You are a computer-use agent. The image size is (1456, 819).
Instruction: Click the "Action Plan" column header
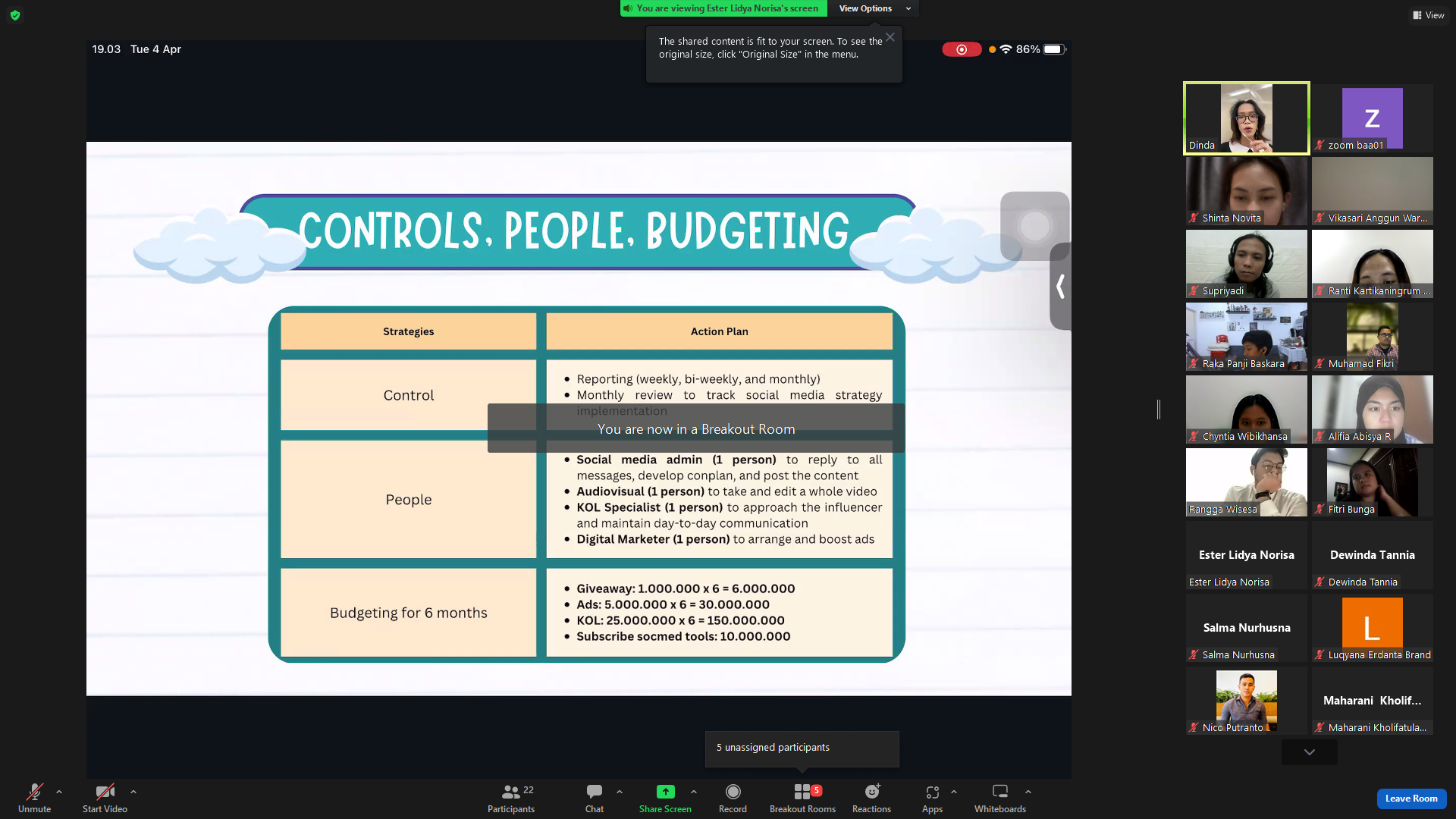(x=720, y=331)
